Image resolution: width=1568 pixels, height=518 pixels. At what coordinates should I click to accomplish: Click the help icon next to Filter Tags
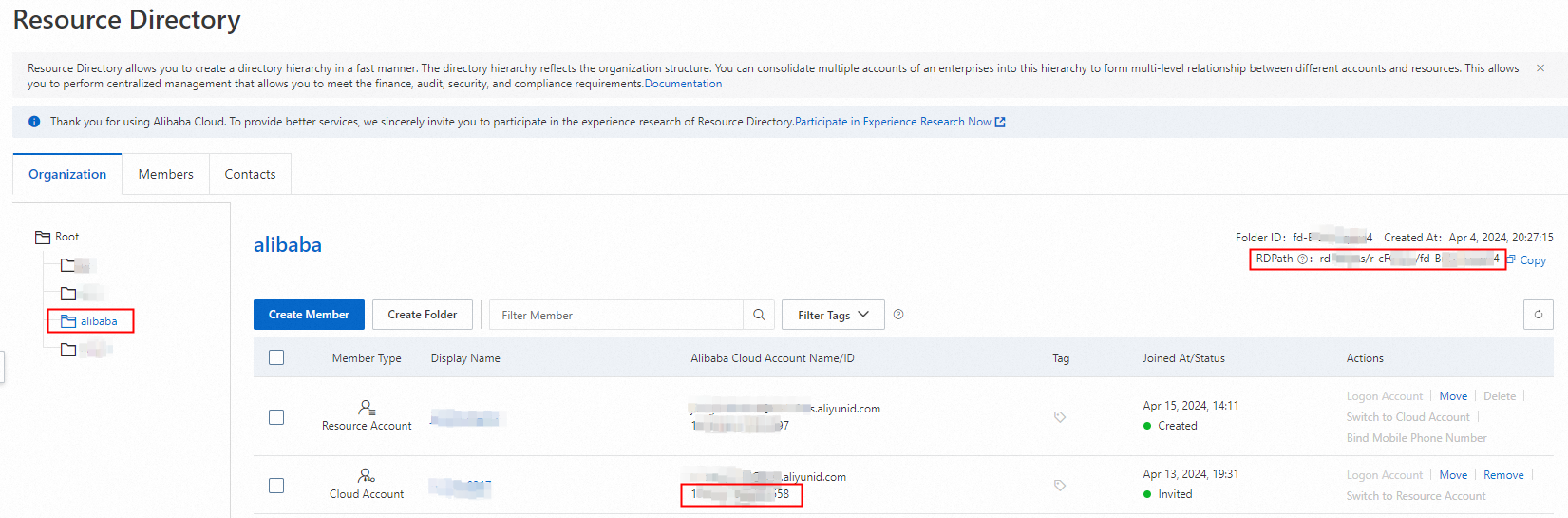pos(898,315)
